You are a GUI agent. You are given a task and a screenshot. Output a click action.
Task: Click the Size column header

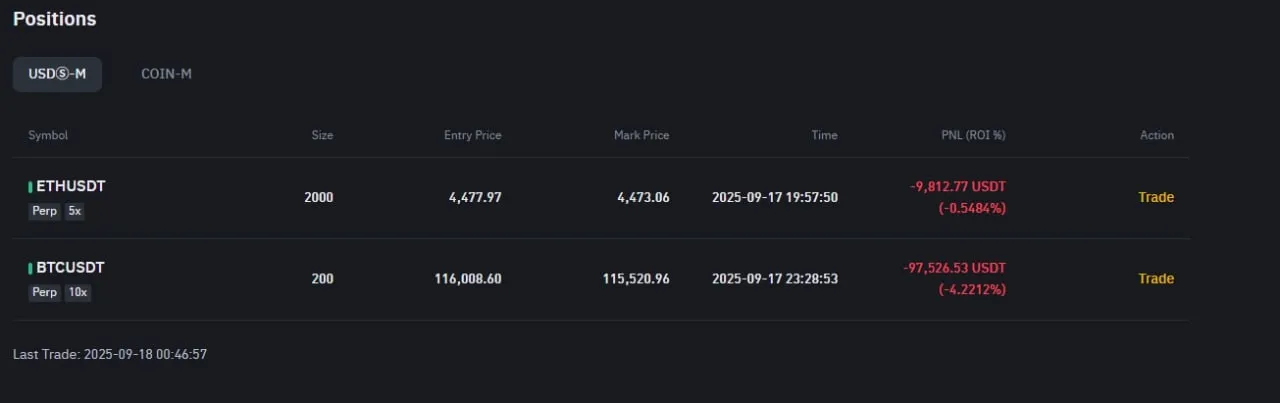click(322, 135)
